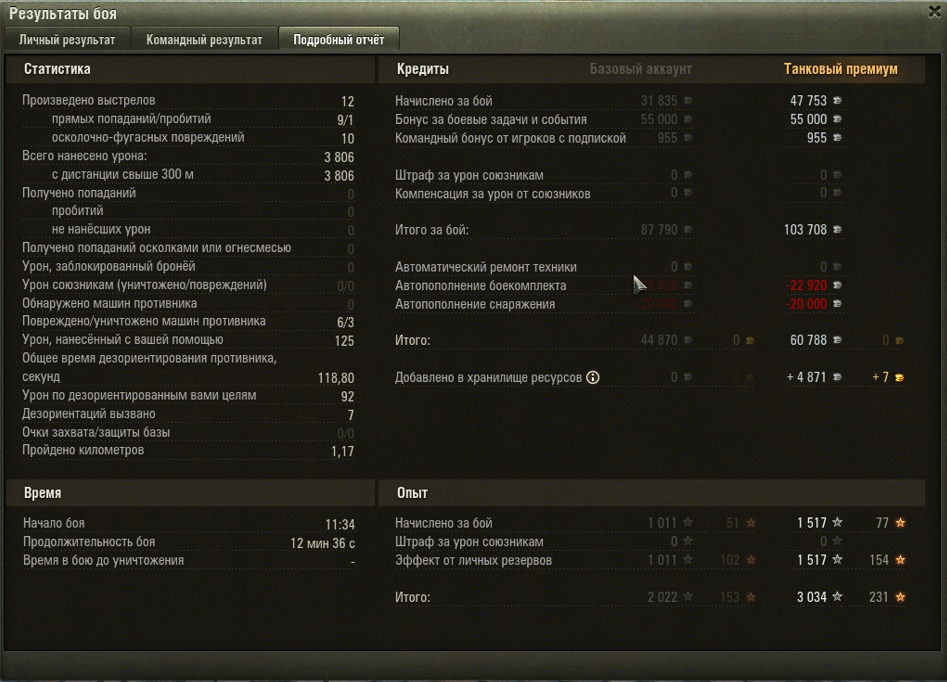
Task: Click the Продолжительность боя row
Action: 188,542
